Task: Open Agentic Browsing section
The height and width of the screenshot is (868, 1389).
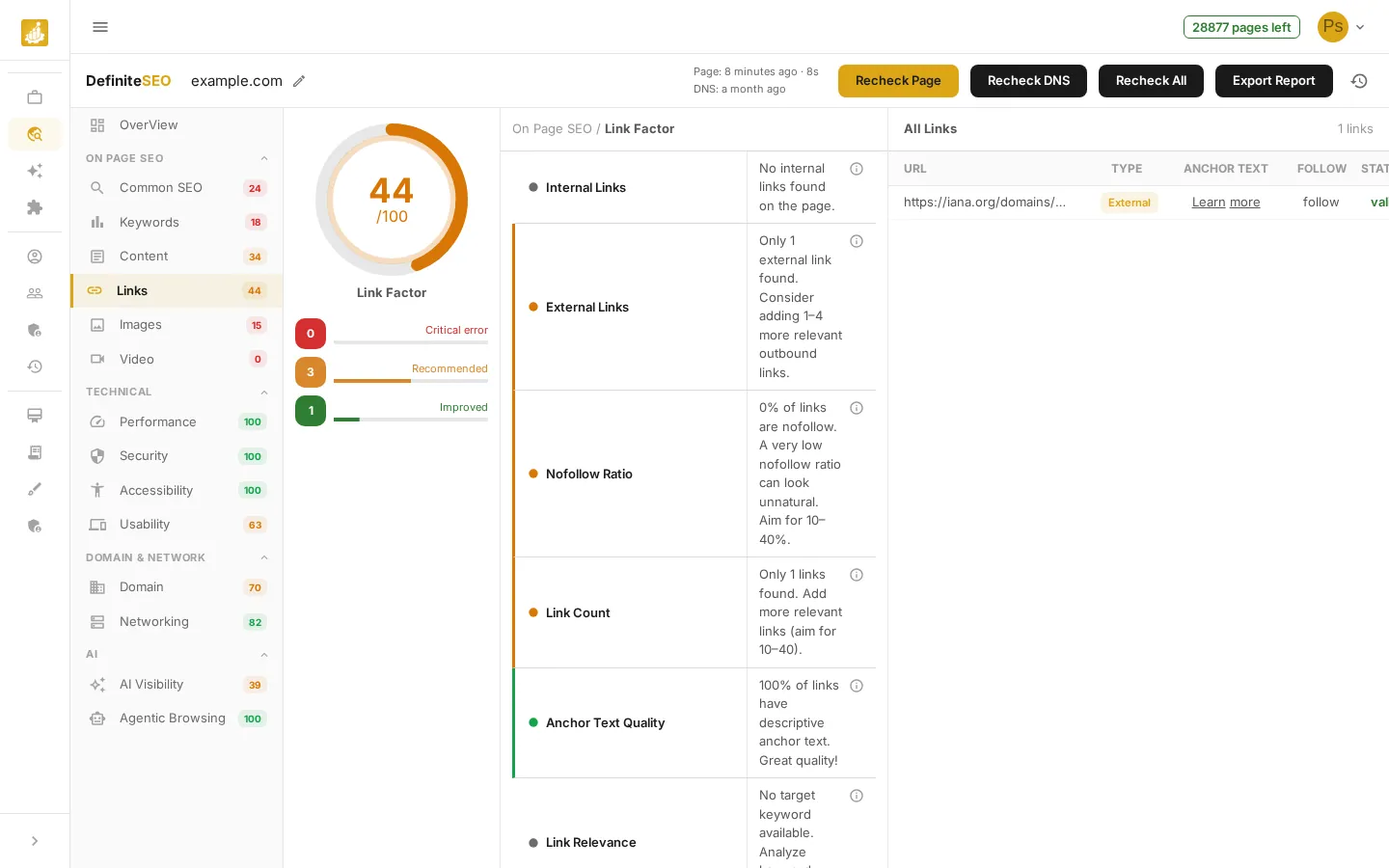Action: (177, 719)
